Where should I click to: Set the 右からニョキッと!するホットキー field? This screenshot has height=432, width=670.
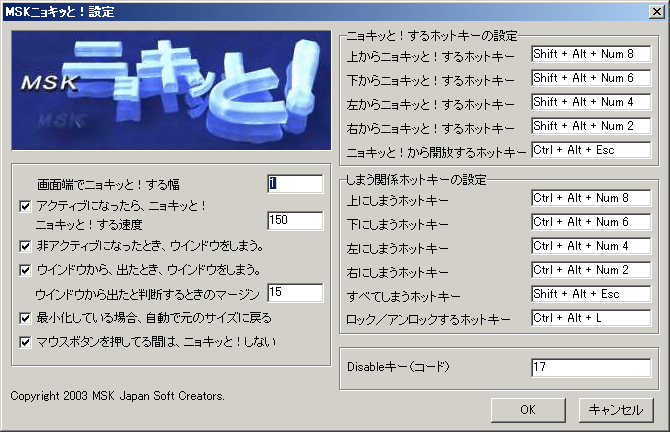(x=591, y=126)
